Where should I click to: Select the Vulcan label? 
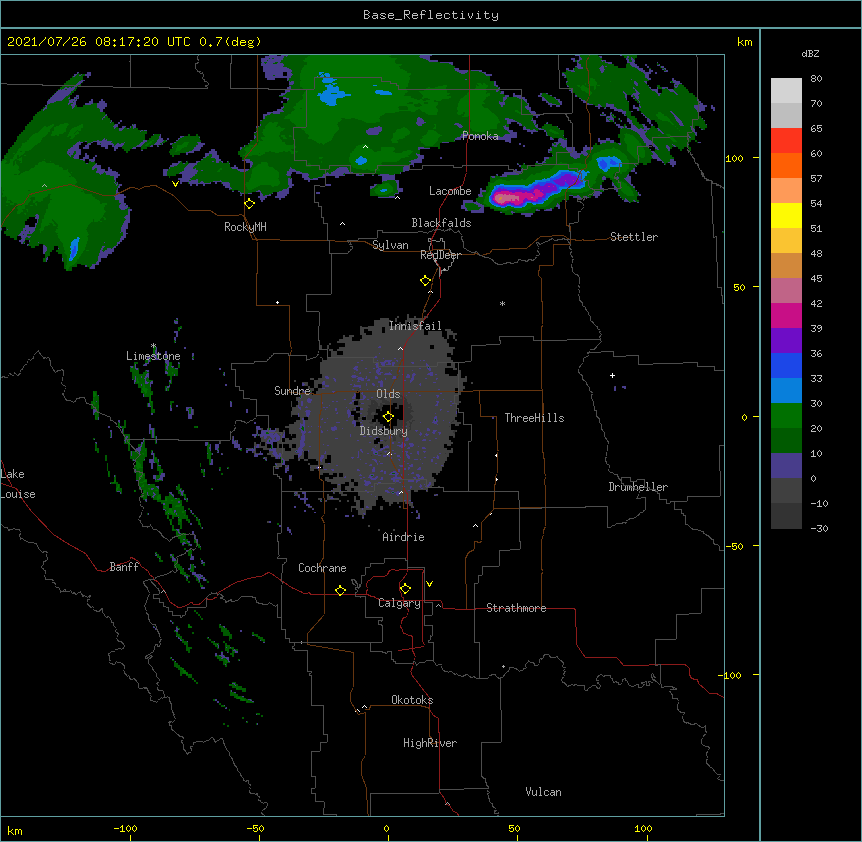[x=543, y=792]
